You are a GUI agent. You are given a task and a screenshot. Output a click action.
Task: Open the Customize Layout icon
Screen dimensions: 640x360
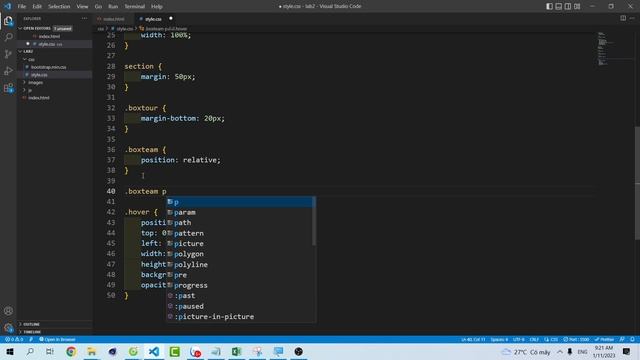pyautogui.click(x=577, y=6)
